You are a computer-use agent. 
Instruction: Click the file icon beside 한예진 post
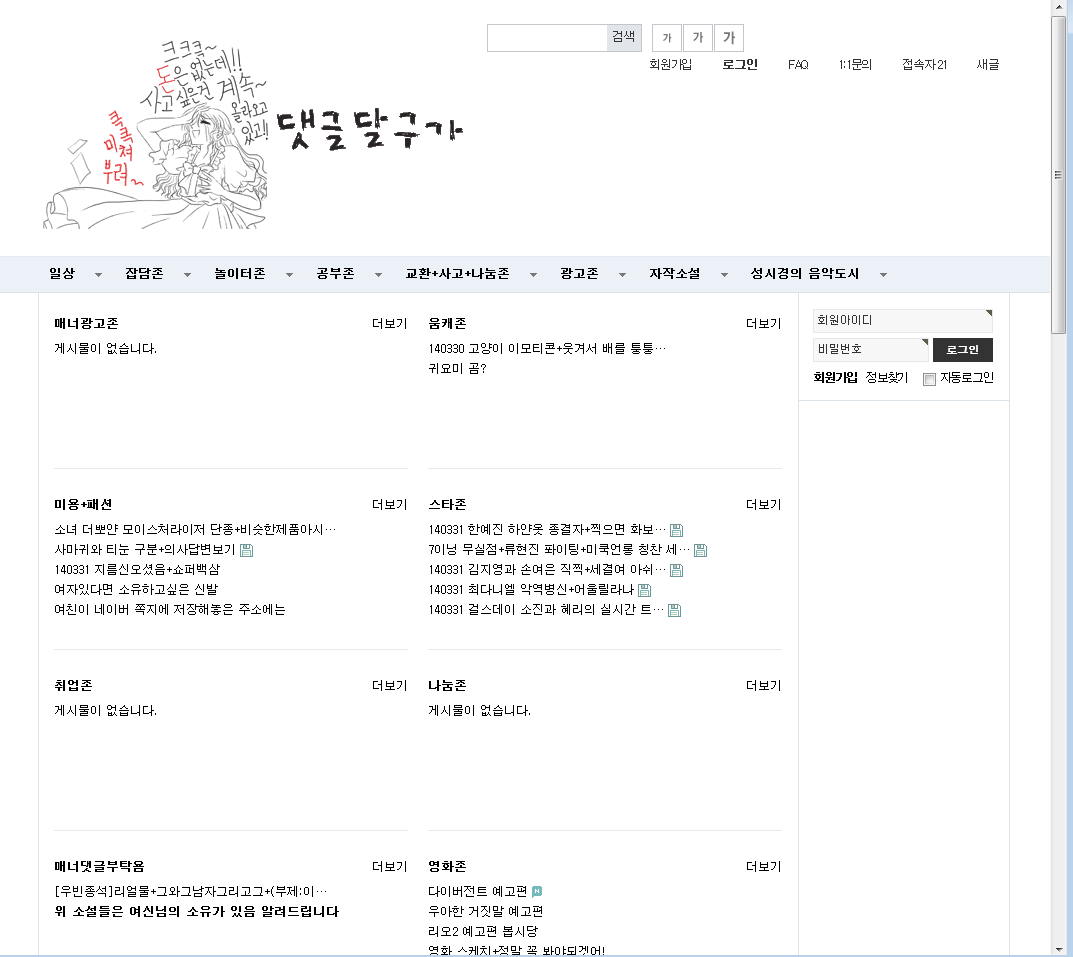[676, 530]
